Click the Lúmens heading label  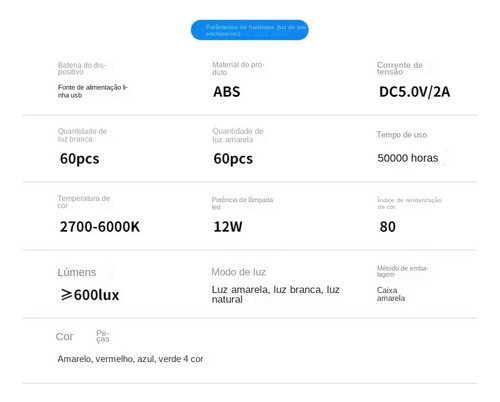point(77,272)
